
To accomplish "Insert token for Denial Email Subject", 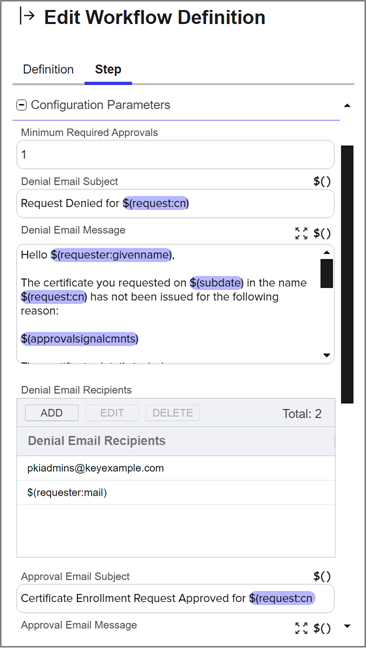I will coord(322,182).
